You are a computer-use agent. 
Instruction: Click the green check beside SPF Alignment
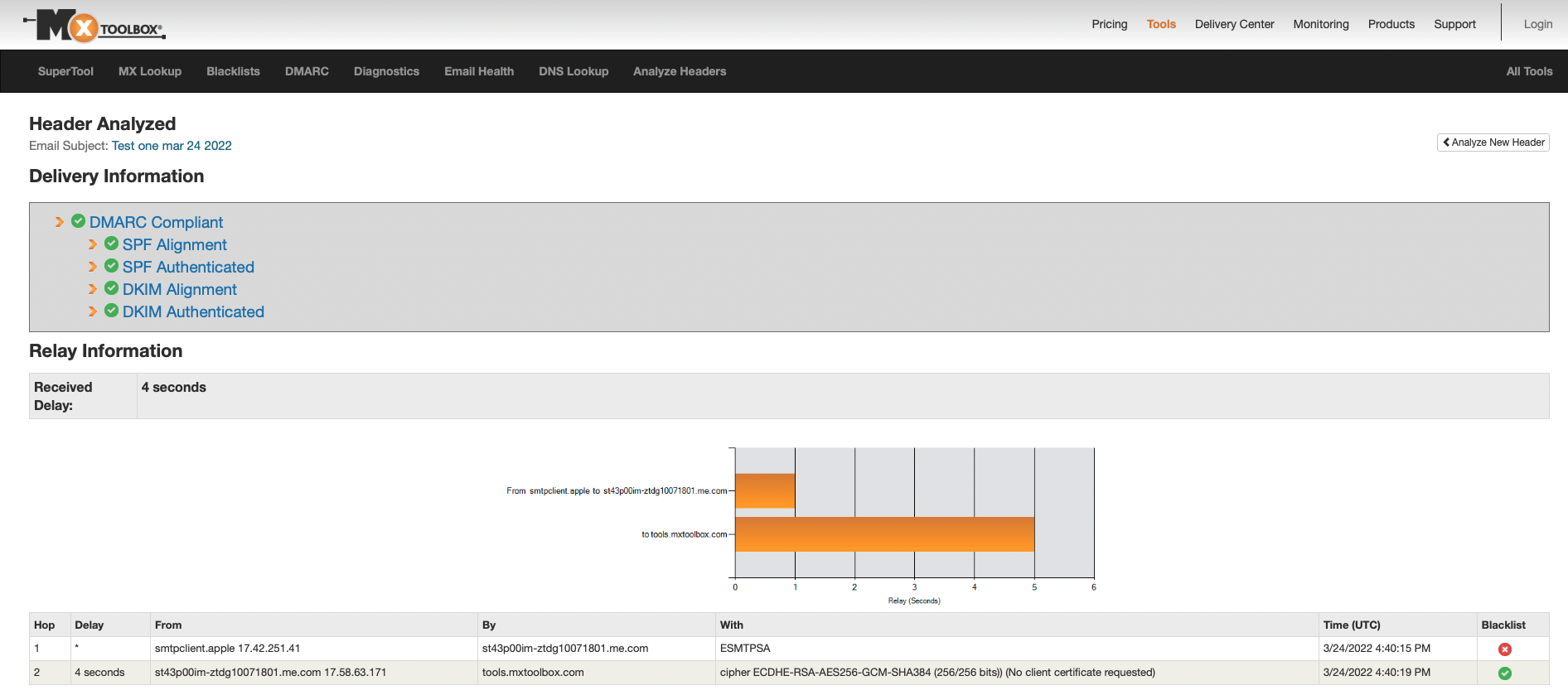coord(112,244)
